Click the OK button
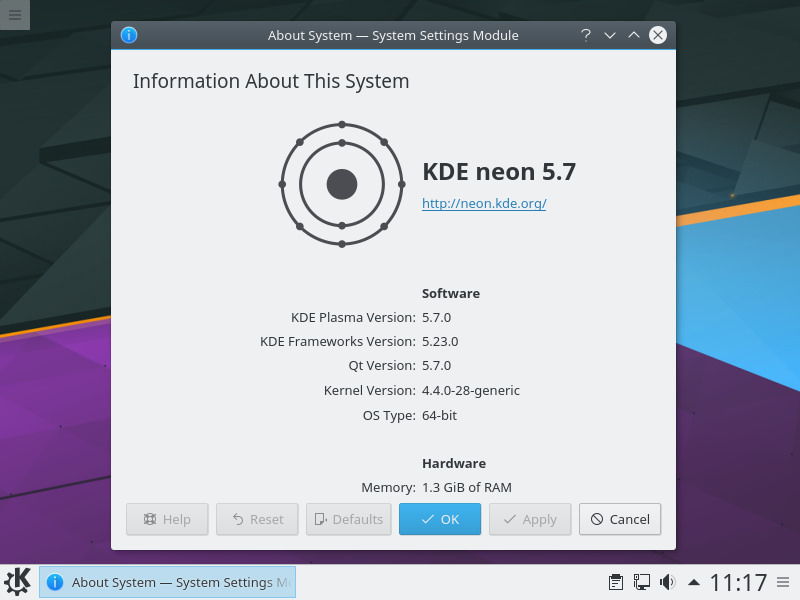The height and width of the screenshot is (600, 800). point(440,519)
